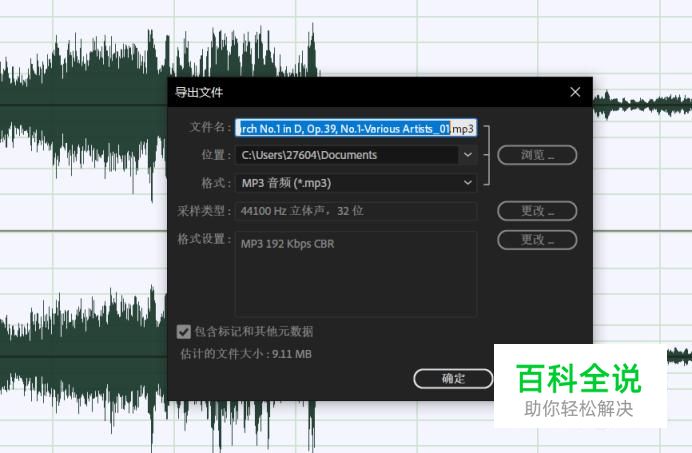The image size is (692, 453).
Task: Click the 确定 confirm button
Action: coord(453,379)
